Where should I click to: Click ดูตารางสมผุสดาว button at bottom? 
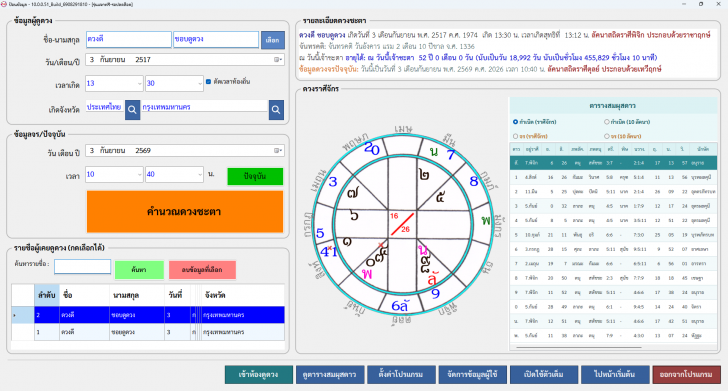pyautogui.click(x=330, y=374)
